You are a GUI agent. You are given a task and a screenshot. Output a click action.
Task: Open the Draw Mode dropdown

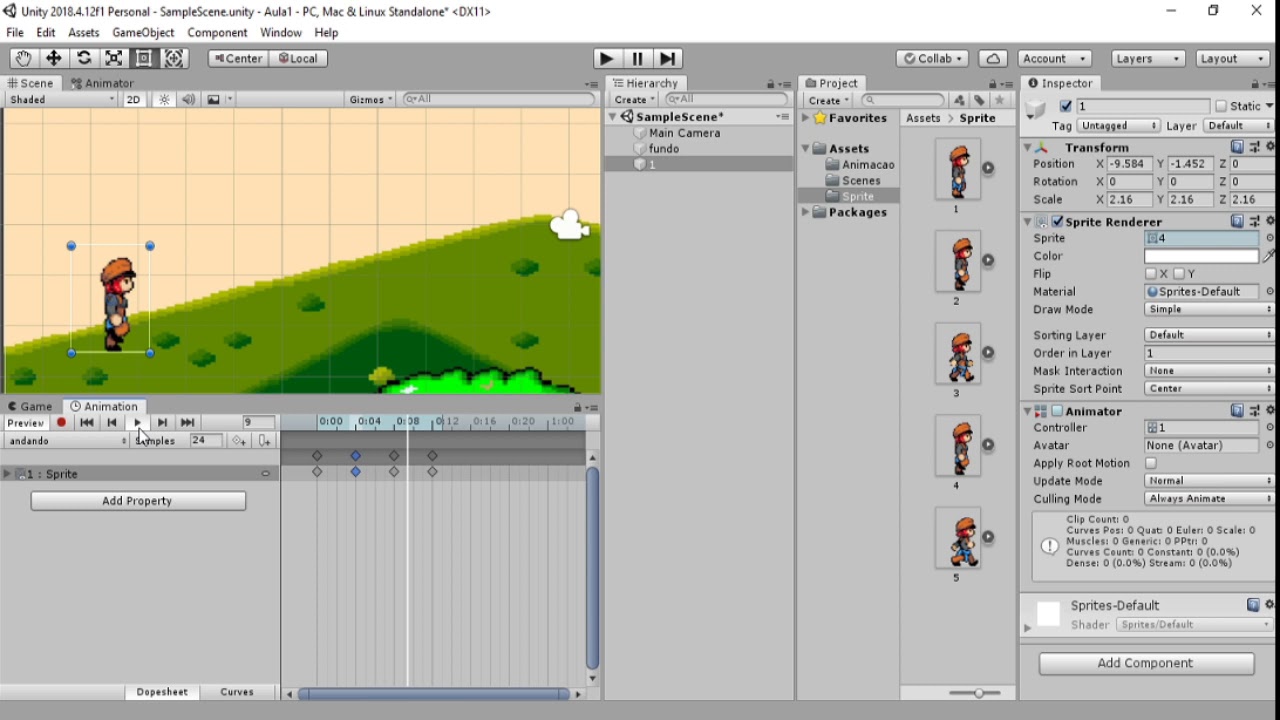click(x=1209, y=310)
